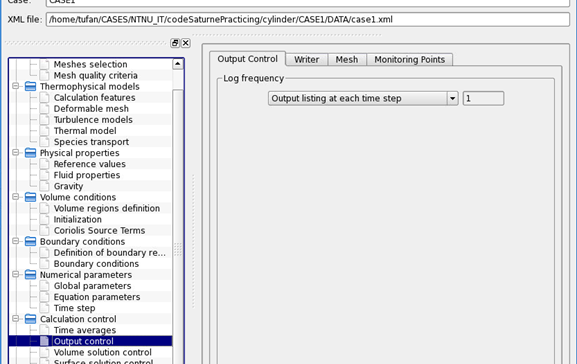The height and width of the screenshot is (364, 577).
Task: Open the Turbulence models page
Action: [x=93, y=120]
